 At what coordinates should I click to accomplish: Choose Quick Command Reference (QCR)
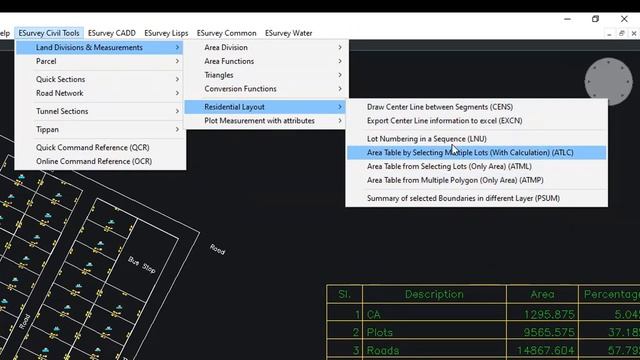99,147
